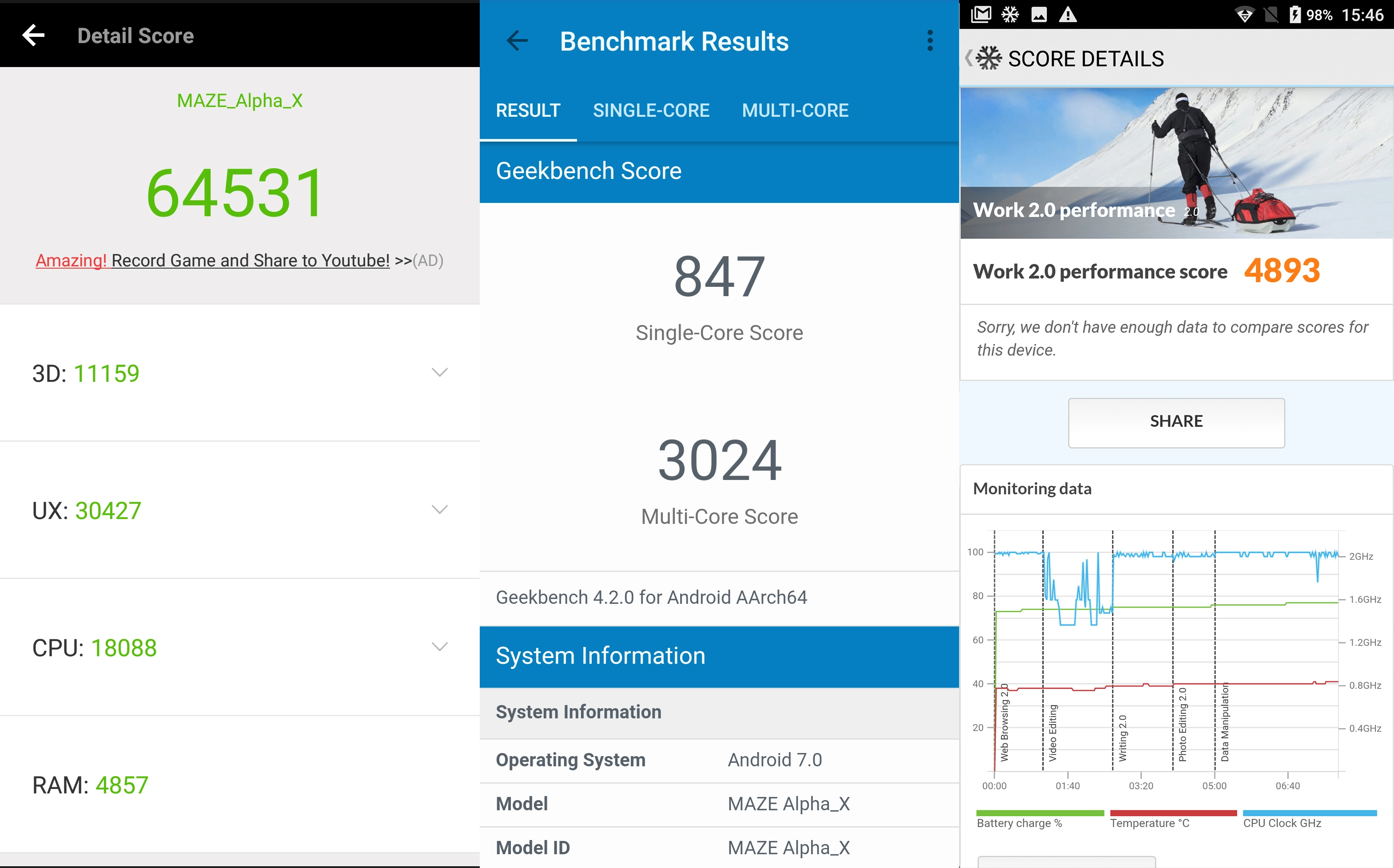Switch to the MULTI-CORE tab
The image size is (1394, 868).
pos(795,110)
